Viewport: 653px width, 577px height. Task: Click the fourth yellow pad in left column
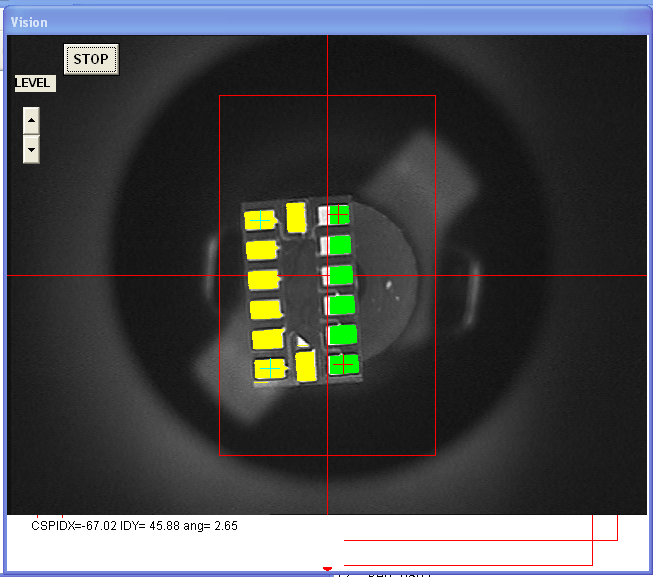coord(265,310)
